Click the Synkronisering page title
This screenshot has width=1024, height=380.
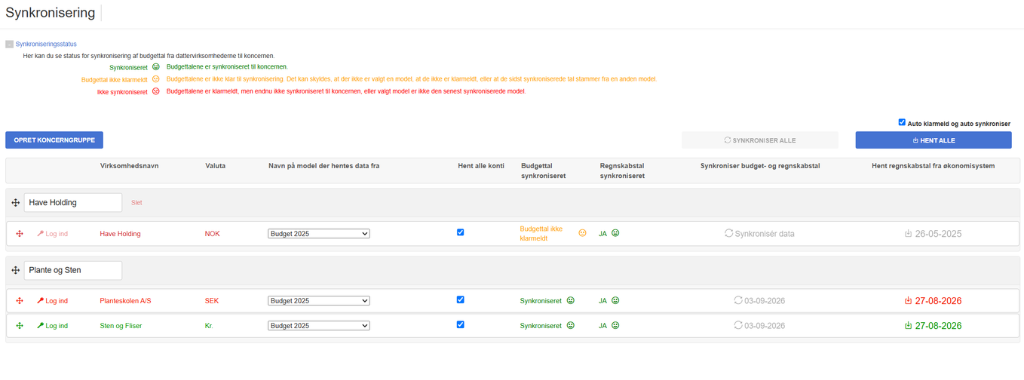click(x=50, y=12)
